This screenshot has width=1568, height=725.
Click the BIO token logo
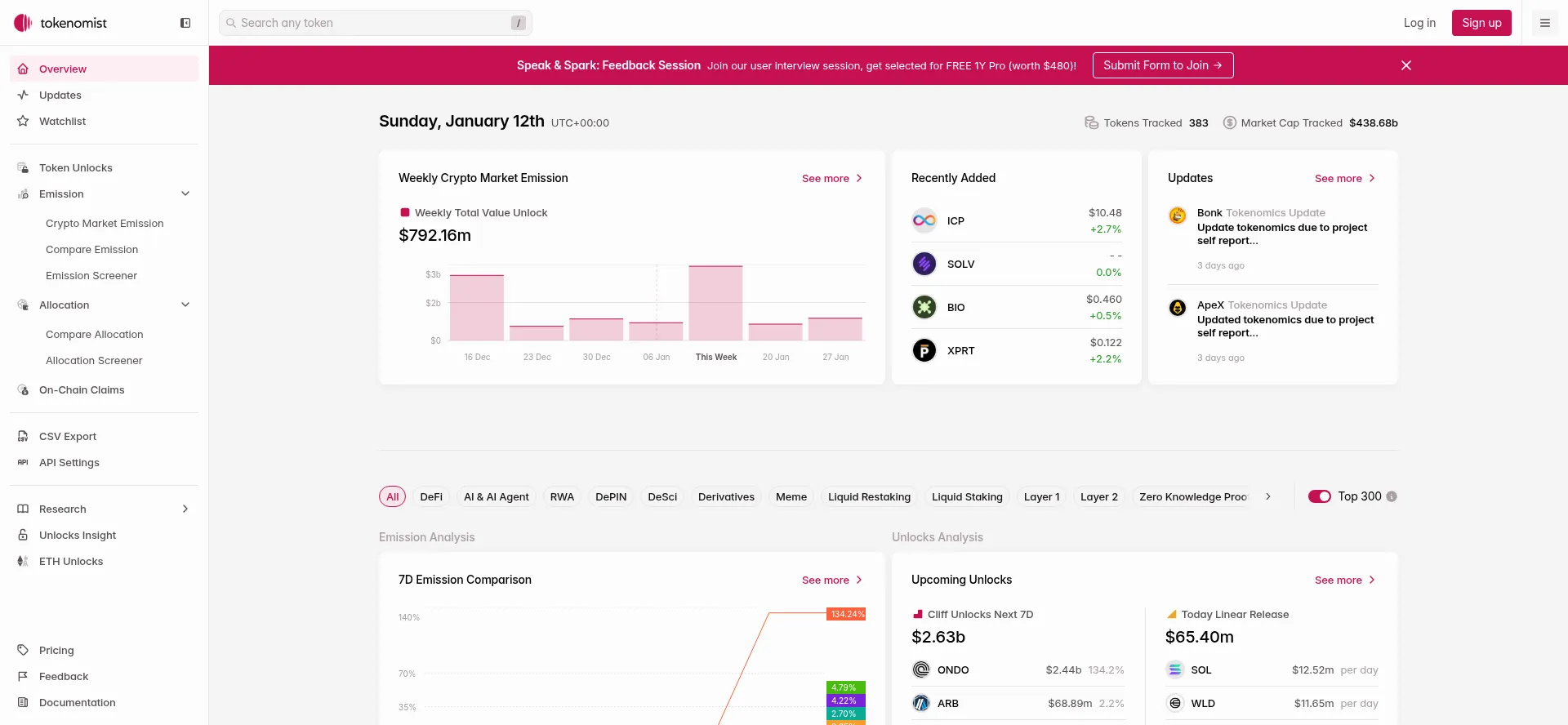pos(924,307)
